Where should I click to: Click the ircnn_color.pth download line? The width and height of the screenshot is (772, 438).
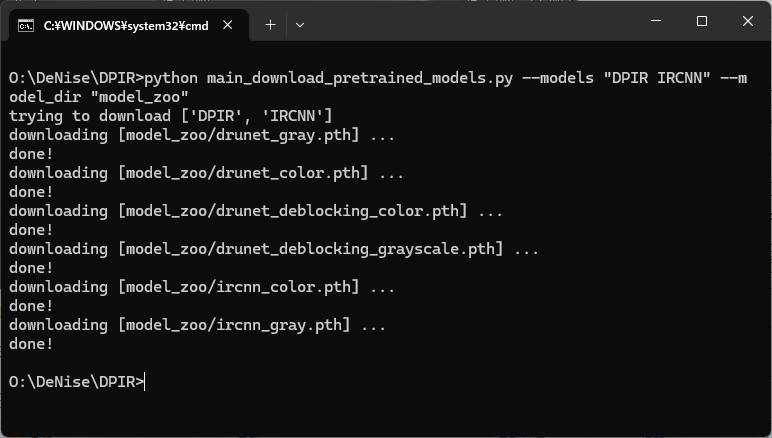tap(202, 287)
